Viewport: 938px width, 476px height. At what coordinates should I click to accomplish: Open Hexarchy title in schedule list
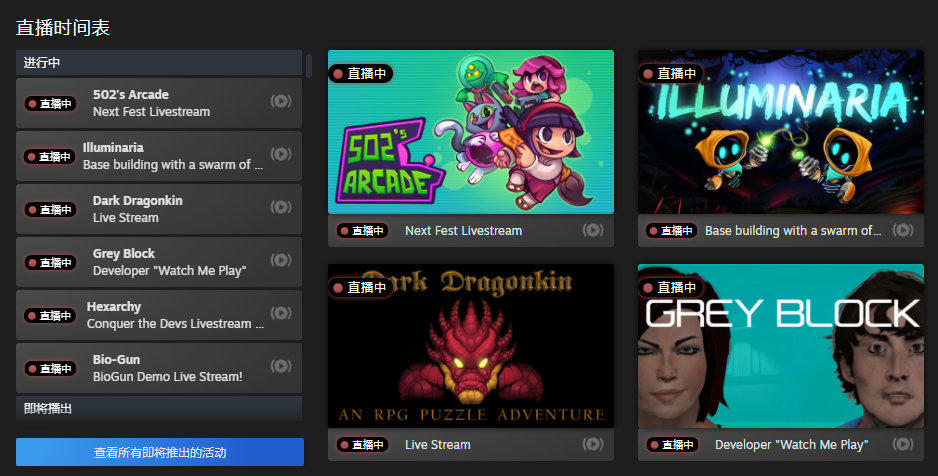click(x=114, y=306)
